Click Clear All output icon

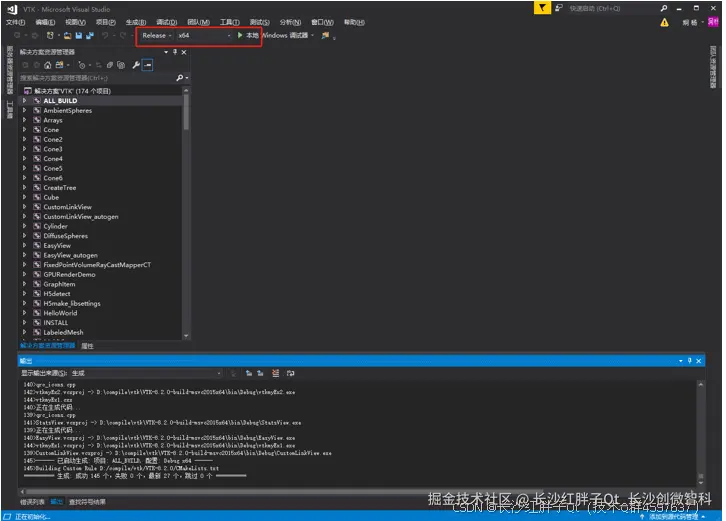pyautogui.click(x=275, y=373)
